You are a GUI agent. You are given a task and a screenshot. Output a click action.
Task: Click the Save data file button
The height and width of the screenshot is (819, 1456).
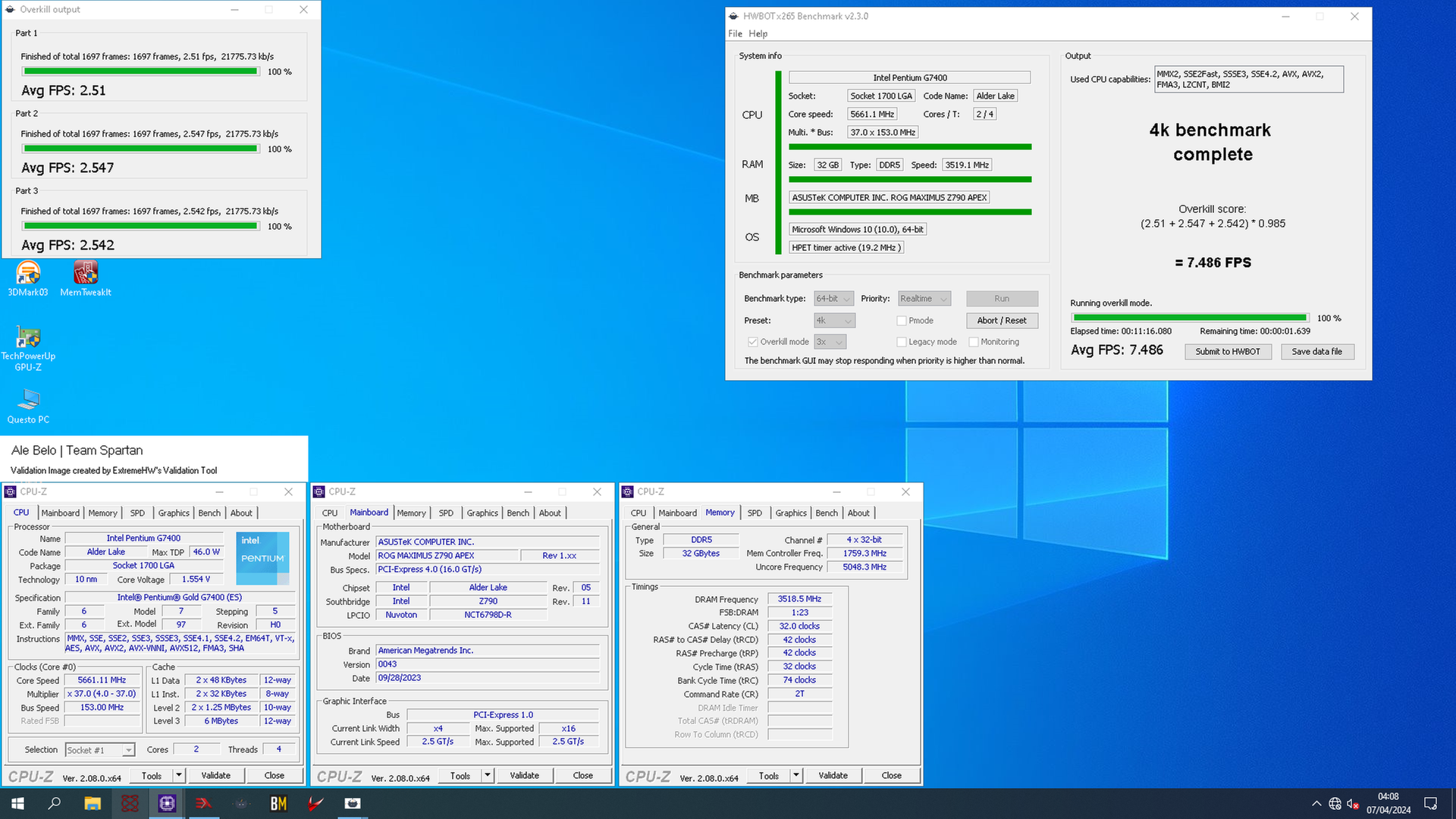(x=1316, y=352)
